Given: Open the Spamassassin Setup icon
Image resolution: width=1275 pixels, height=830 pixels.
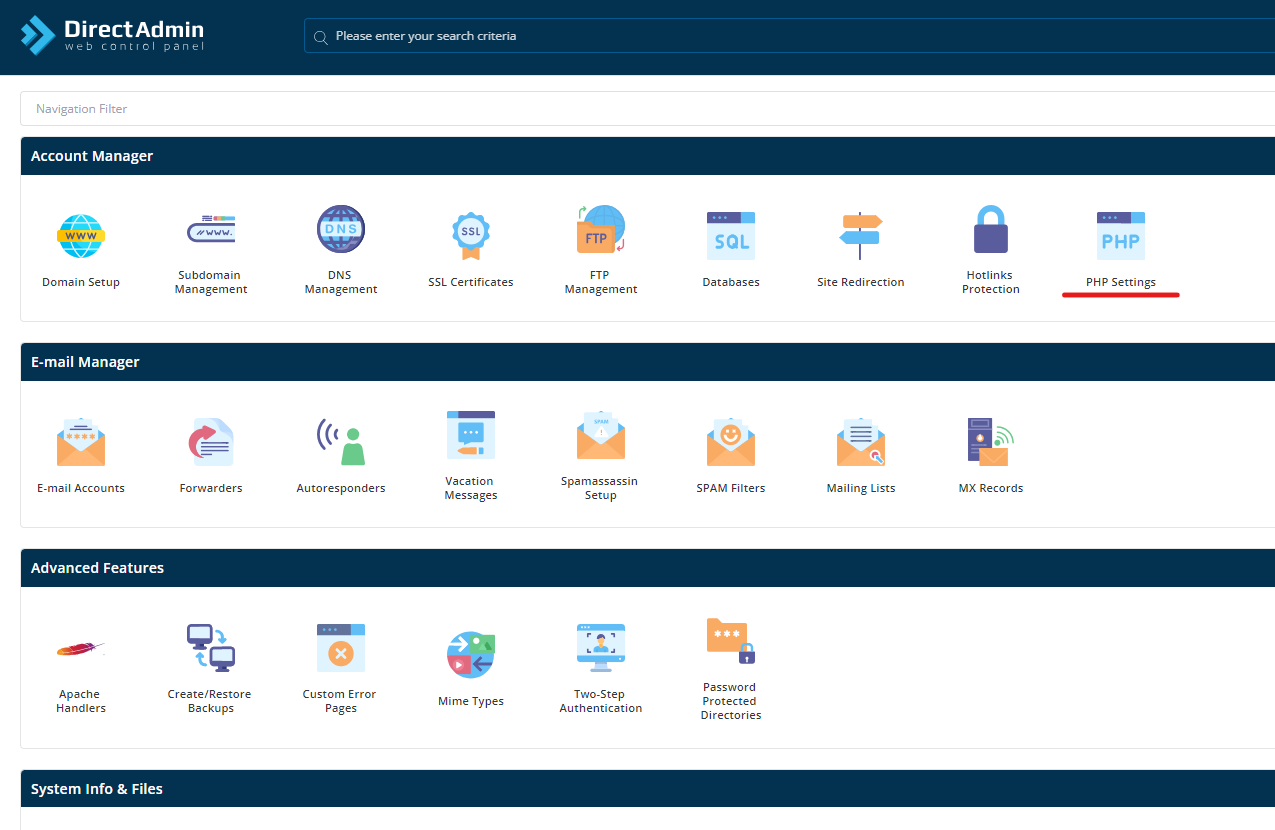Looking at the screenshot, I should [x=600, y=435].
